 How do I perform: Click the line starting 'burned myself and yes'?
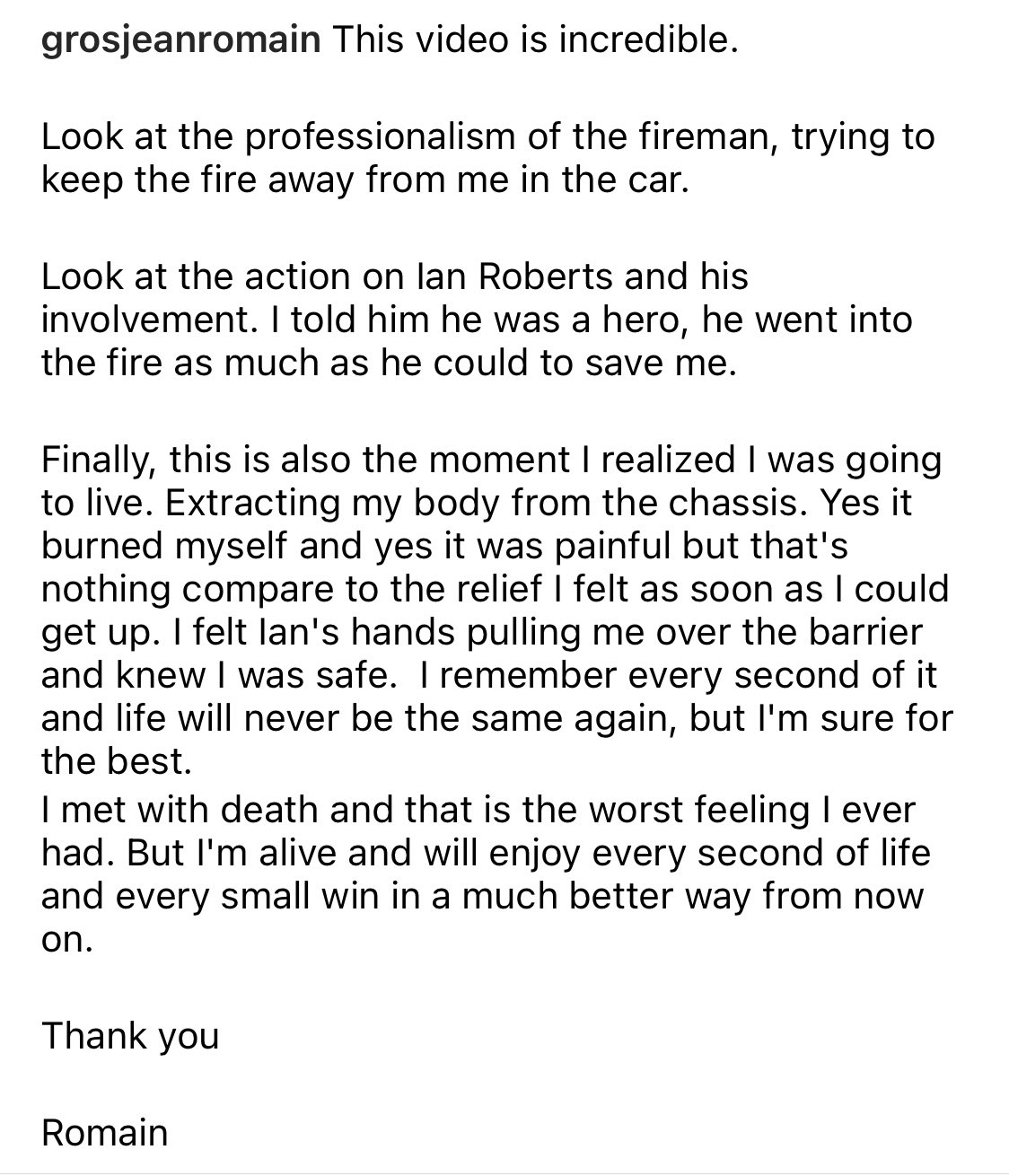(x=444, y=546)
